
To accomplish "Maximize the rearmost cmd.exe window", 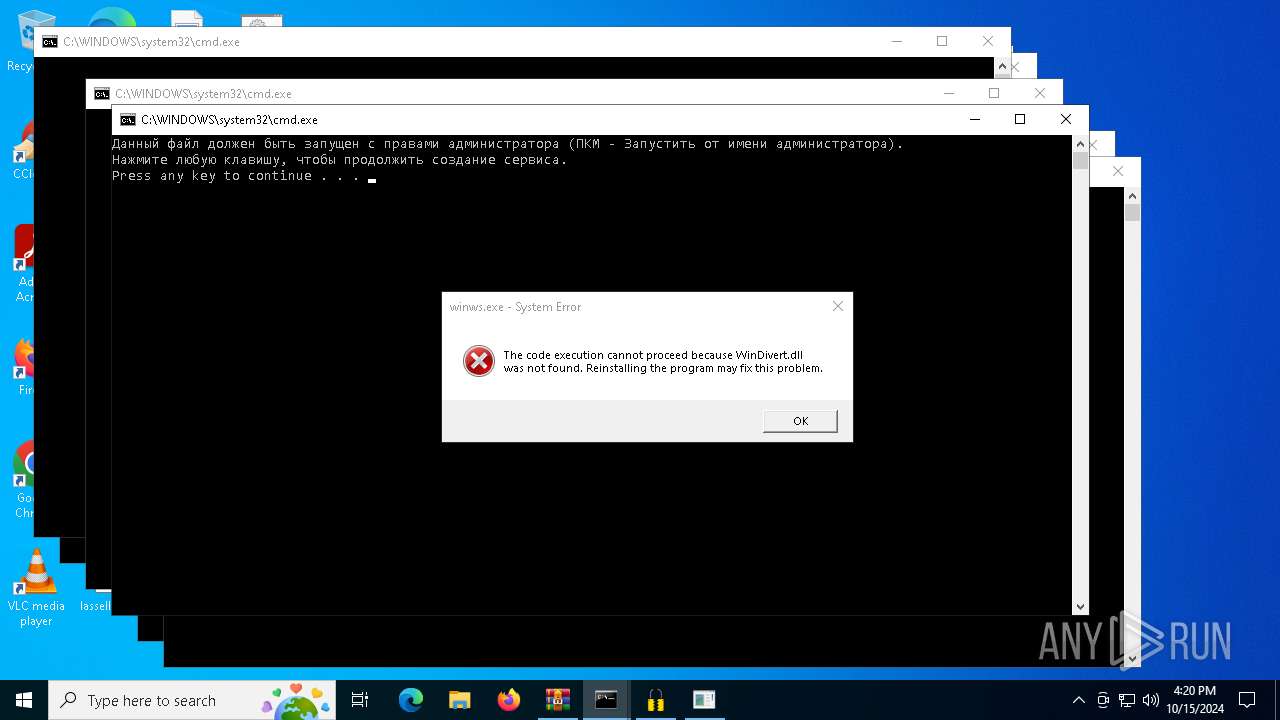I will [x=942, y=41].
